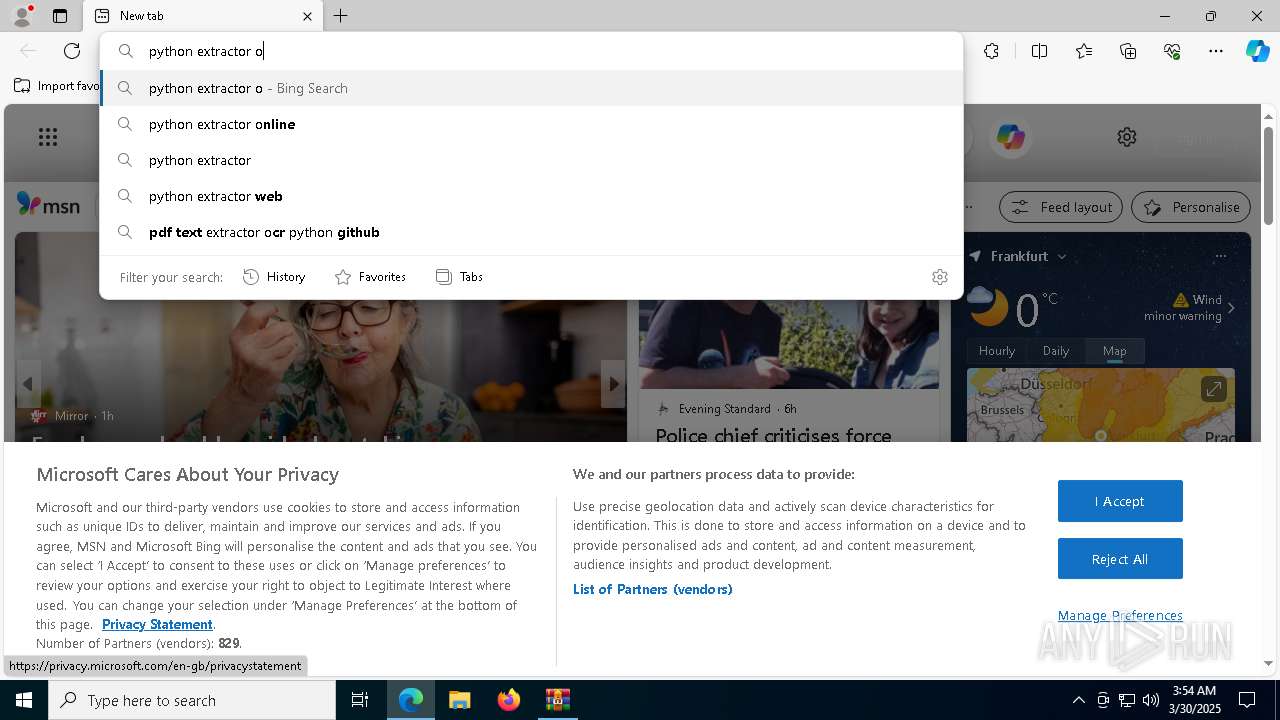Click the msn logo

tap(48, 205)
